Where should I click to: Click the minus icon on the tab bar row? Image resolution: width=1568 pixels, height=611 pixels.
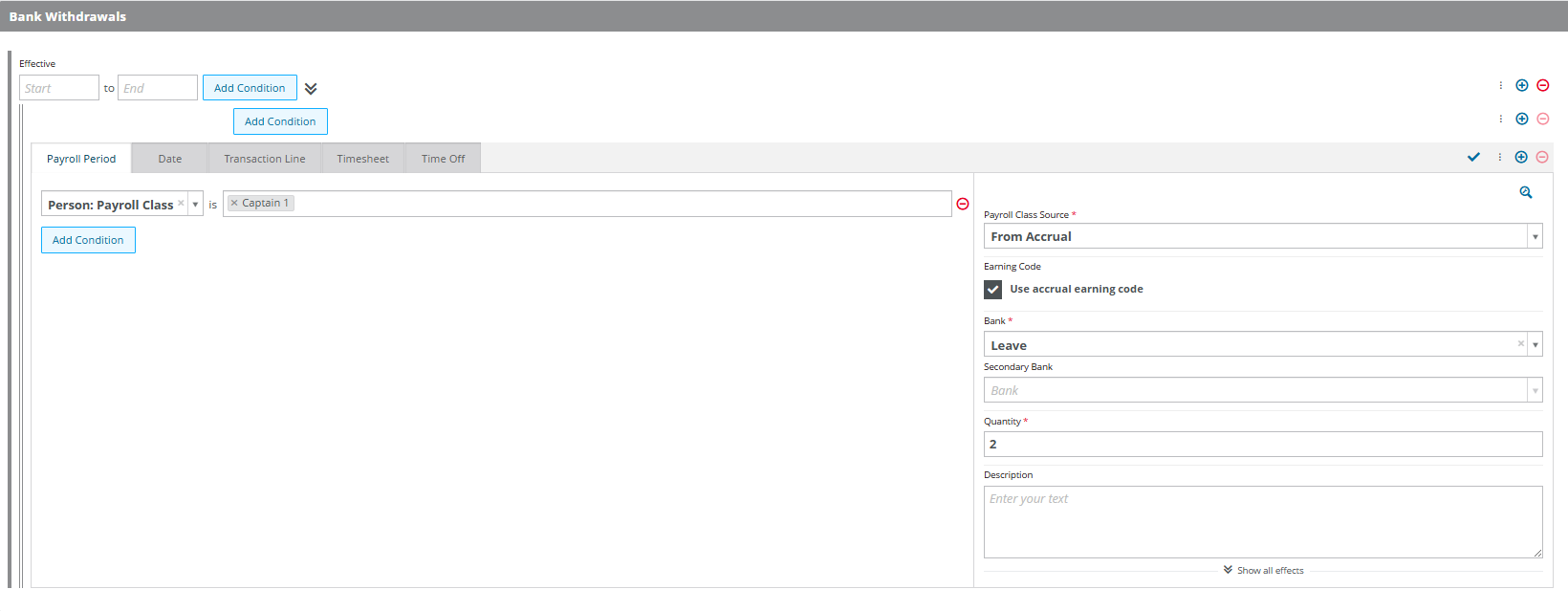tap(1542, 158)
